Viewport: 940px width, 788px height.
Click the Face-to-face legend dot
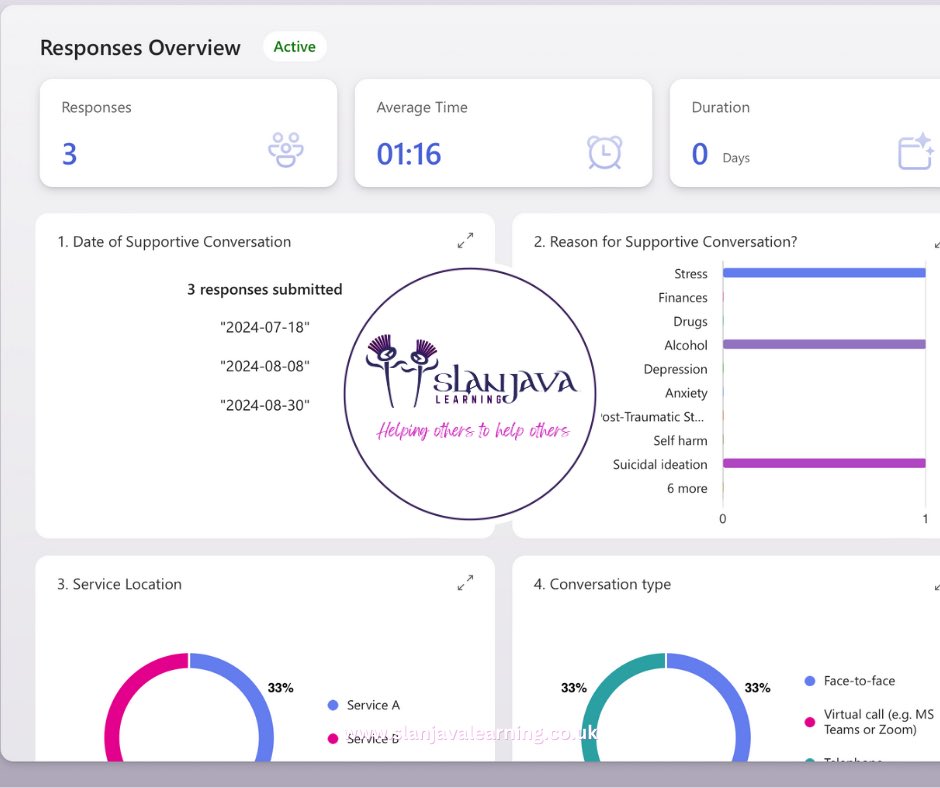pos(810,681)
